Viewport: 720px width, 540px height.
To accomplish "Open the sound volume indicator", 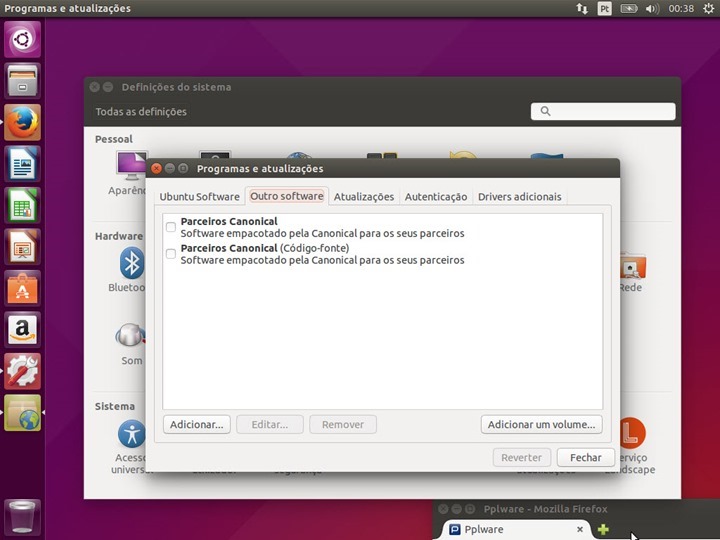I will (652, 8).
